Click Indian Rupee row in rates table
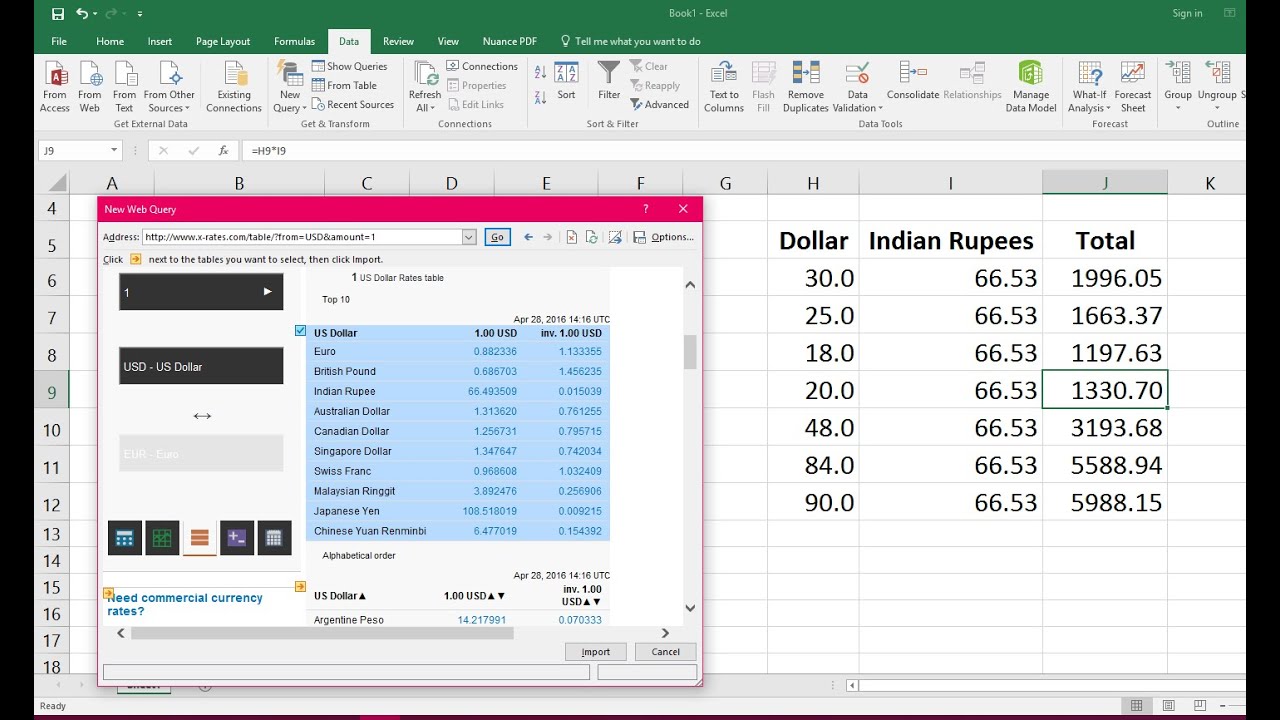Viewport: 1280px width, 720px height. pyautogui.click(x=458, y=391)
